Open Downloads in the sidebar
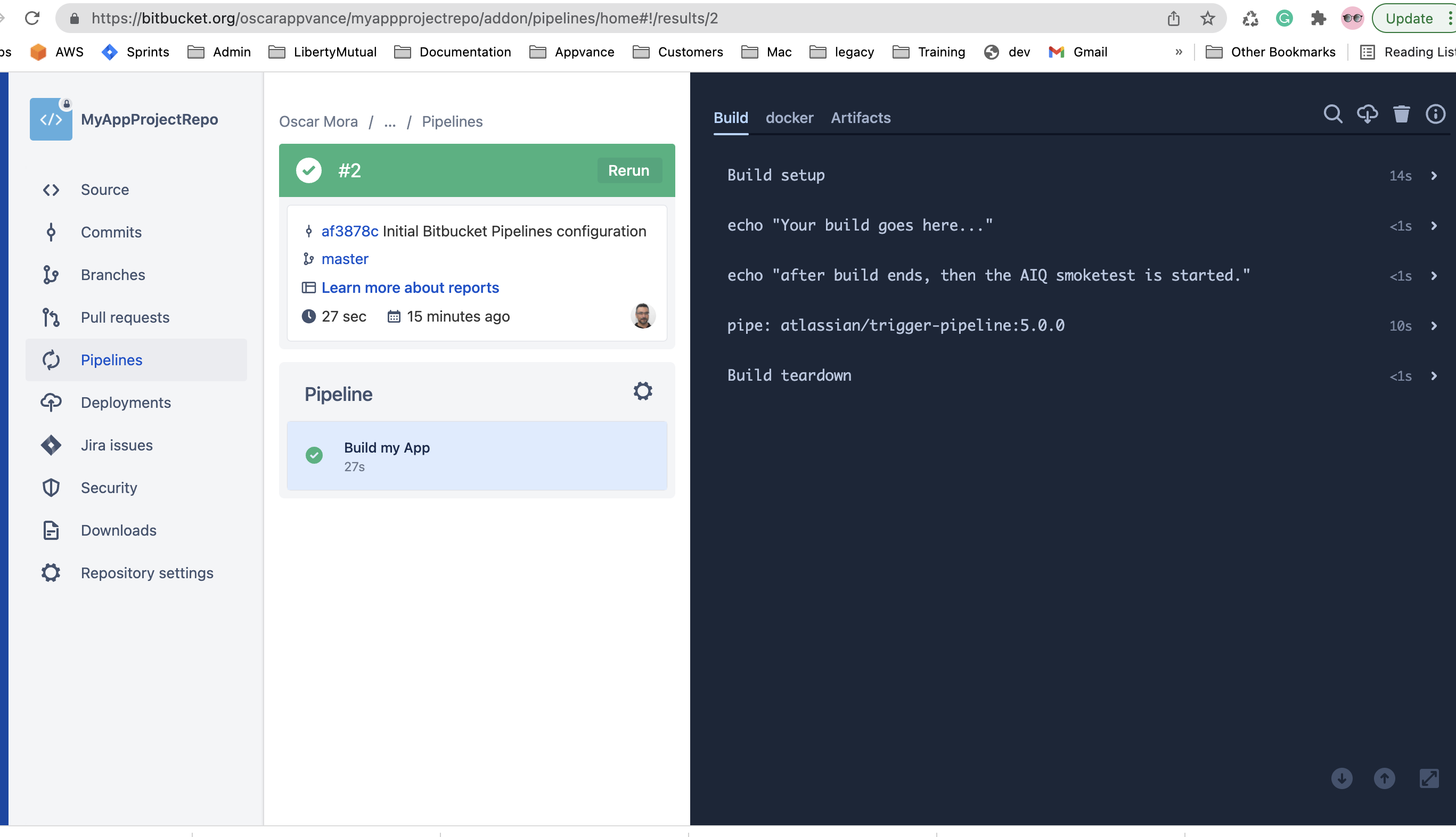1456x837 pixels. pyautogui.click(x=136, y=530)
